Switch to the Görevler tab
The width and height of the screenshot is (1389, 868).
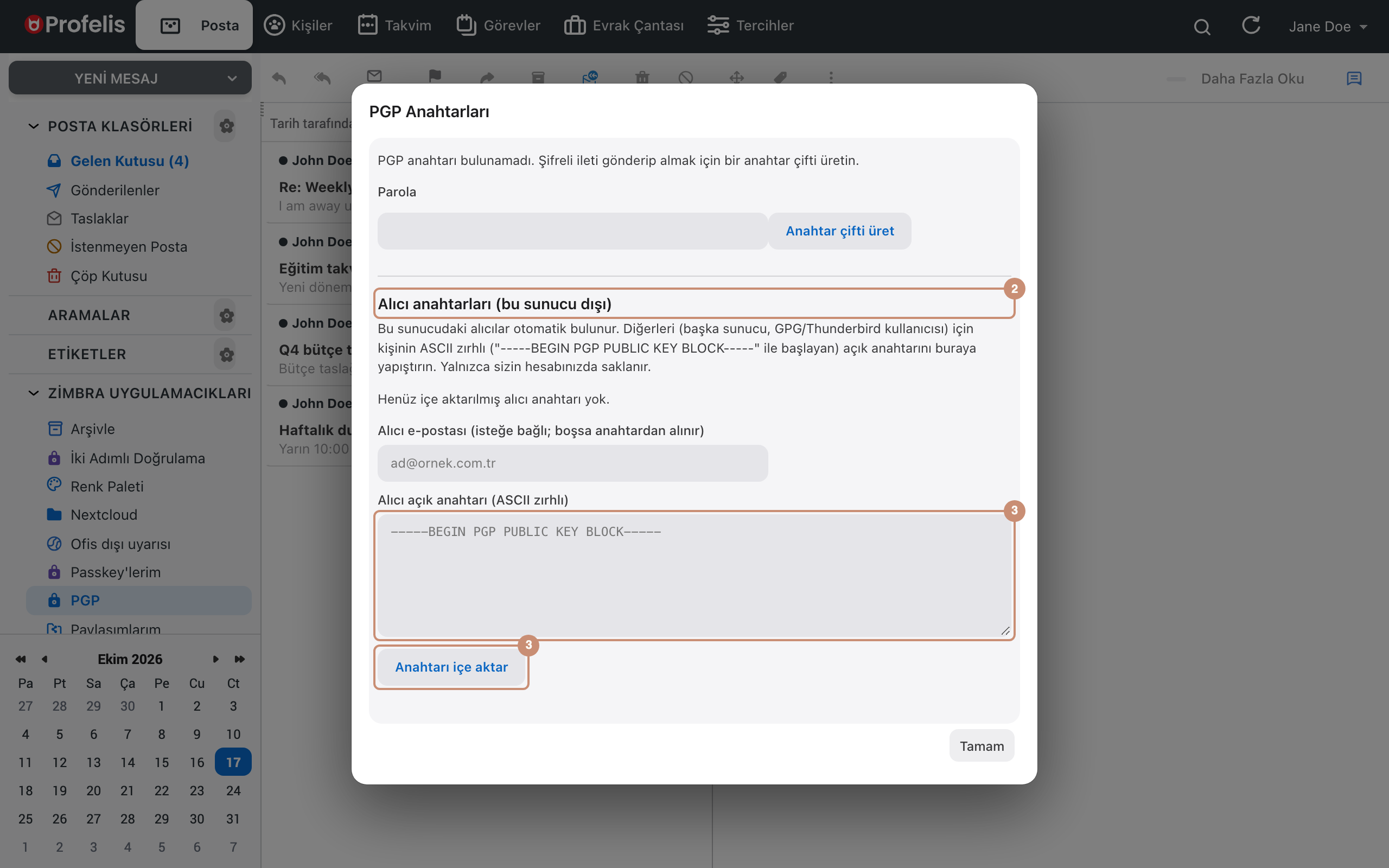(x=498, y=25)
